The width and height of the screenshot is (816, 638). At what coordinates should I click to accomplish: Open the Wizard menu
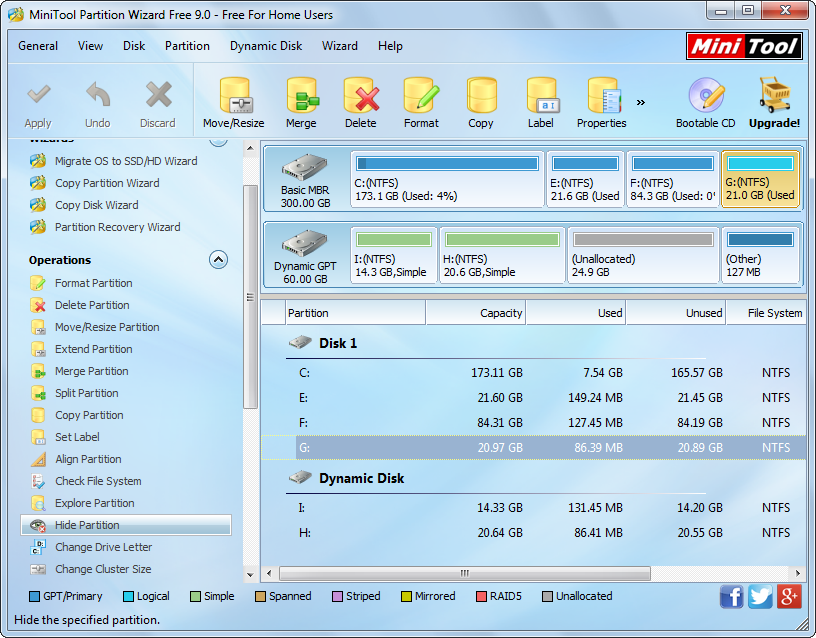click(340, 46)
